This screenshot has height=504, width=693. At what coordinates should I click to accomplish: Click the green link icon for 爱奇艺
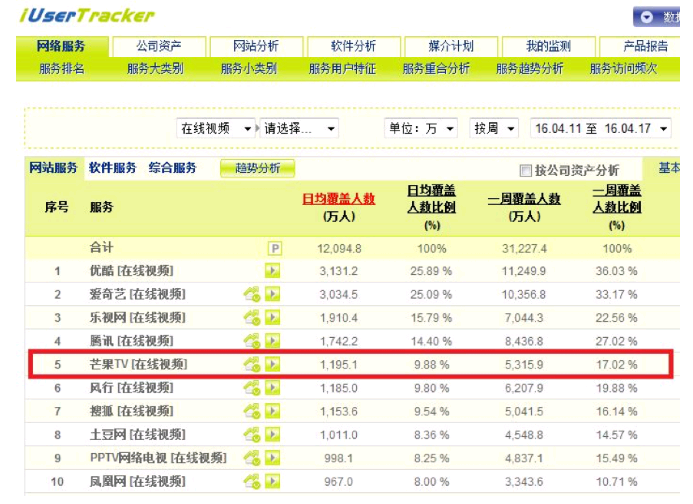252,294
